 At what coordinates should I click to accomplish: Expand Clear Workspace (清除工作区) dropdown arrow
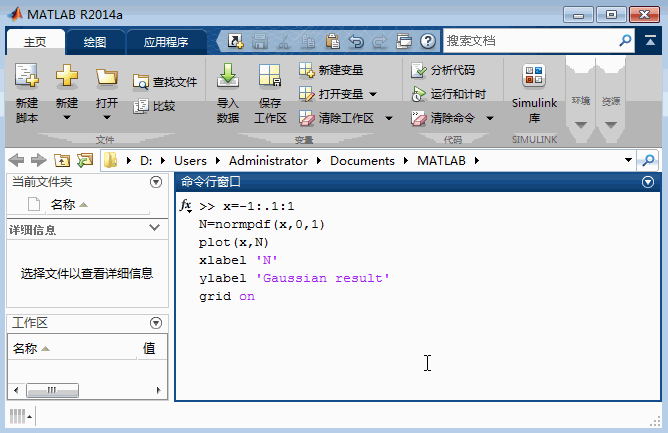(x=389, y=118)
